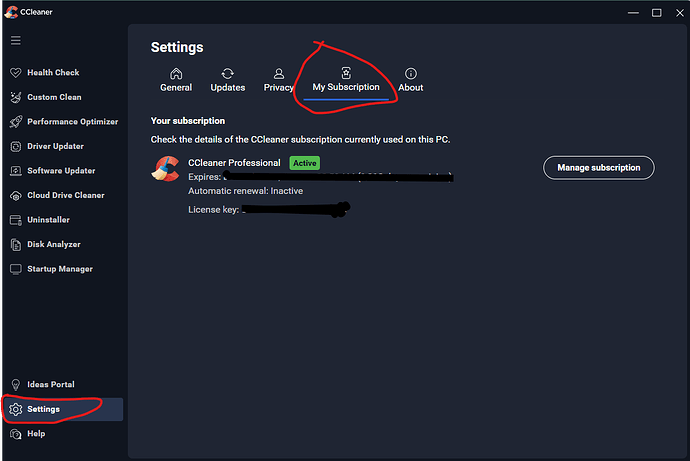The width and height of the screenshot is (690, 461).
Task: View the About tab
Action: (x=411, y=80)
